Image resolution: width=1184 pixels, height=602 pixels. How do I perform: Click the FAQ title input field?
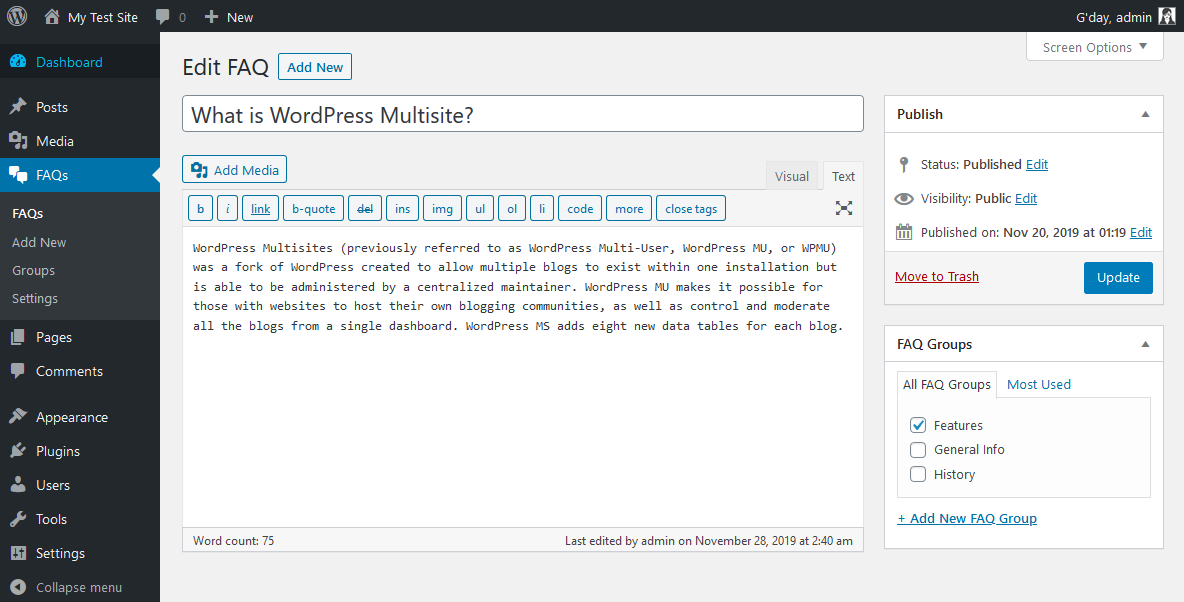pos(523,113)
